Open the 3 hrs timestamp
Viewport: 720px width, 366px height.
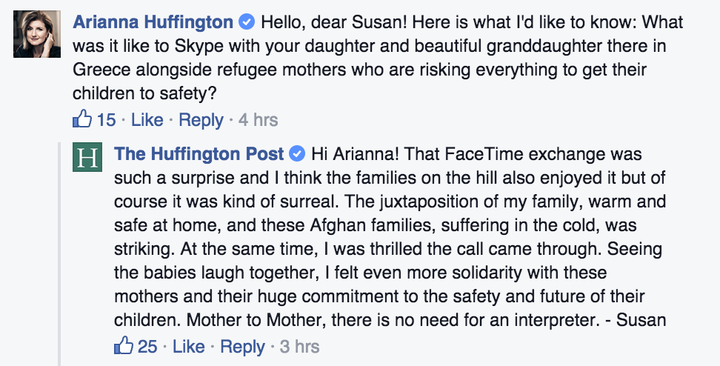(299, 347)
